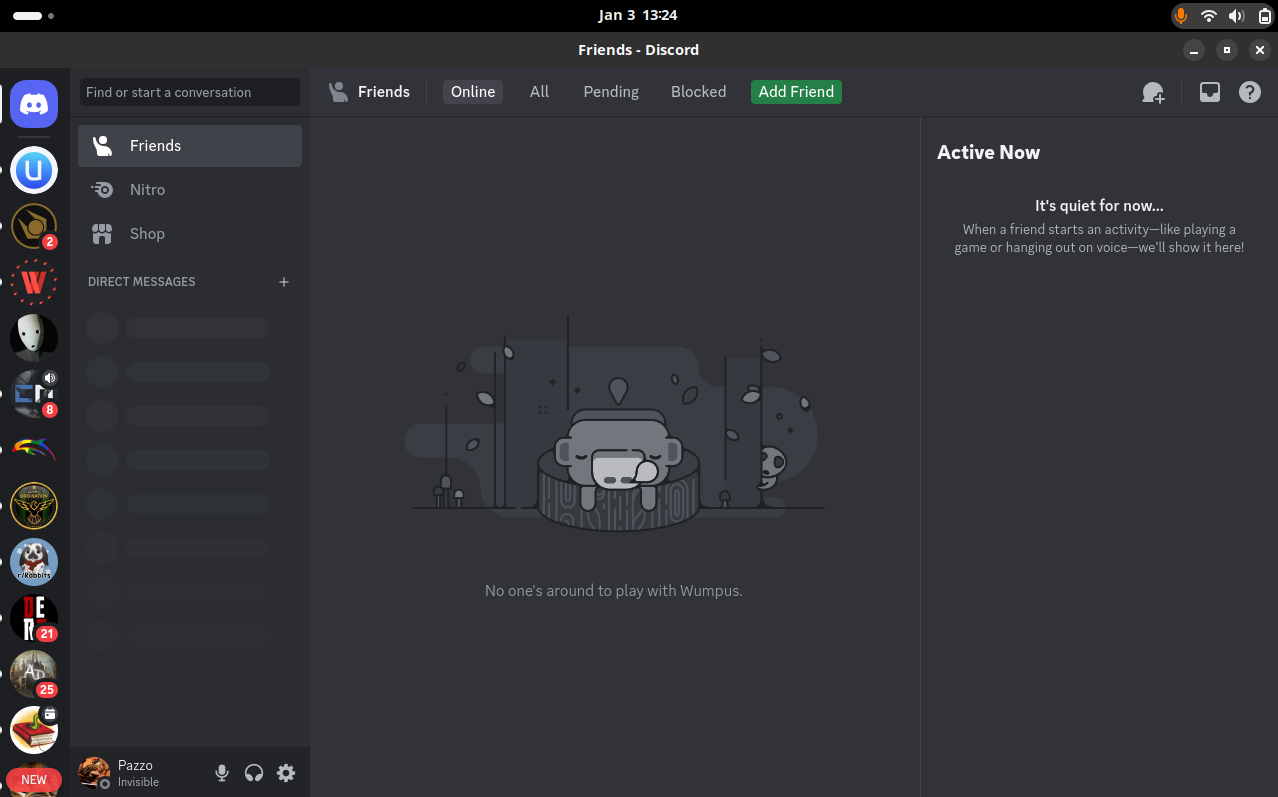This screenshot has width=1278, height=797.
Task: Open the All friends view
Action: (x=539, y=91)
